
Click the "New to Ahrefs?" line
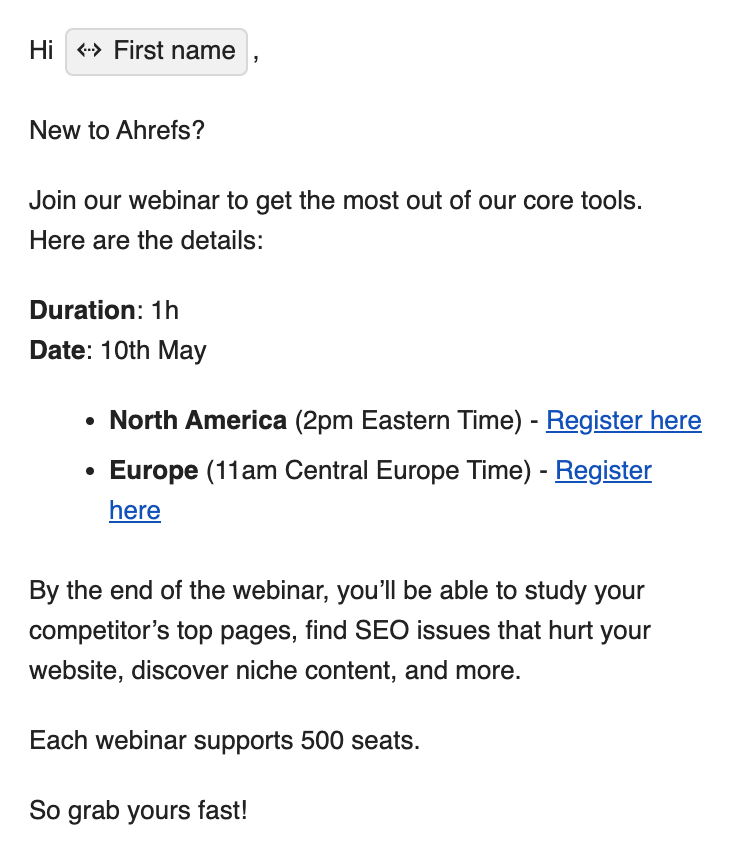tap(117, 130)
